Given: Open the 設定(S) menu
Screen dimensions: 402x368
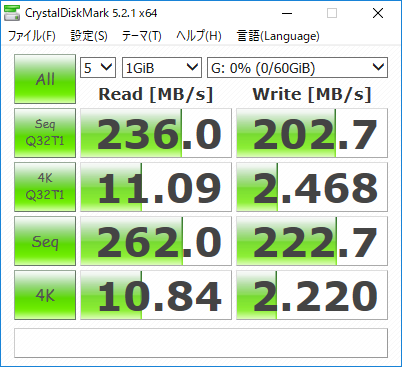Looking at the screenshot, I should (x=89, y=36).
